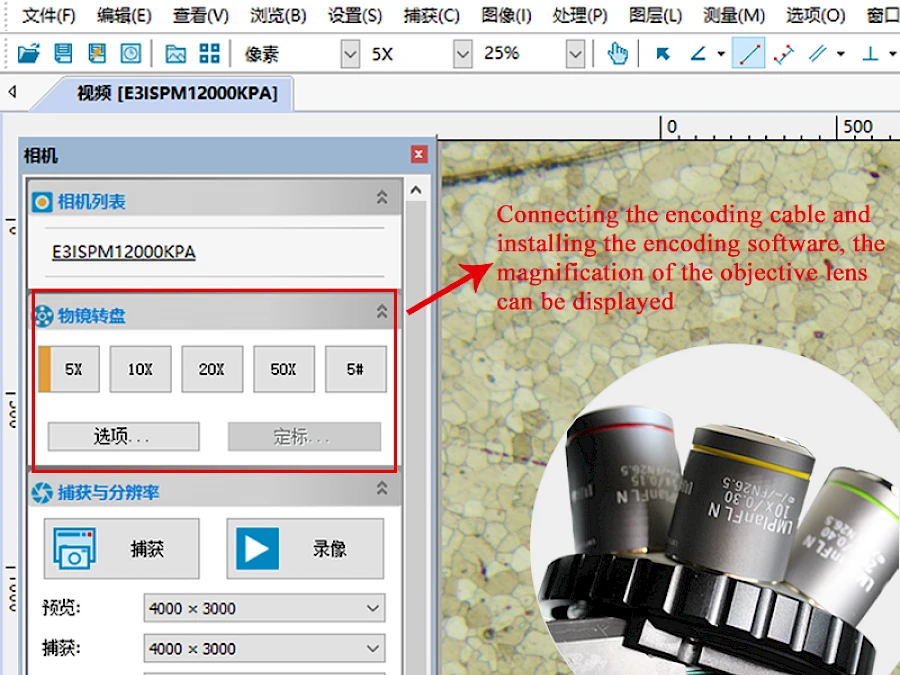Select the hand pan tool
Screen dimensions: 900x675
[618, 53]
